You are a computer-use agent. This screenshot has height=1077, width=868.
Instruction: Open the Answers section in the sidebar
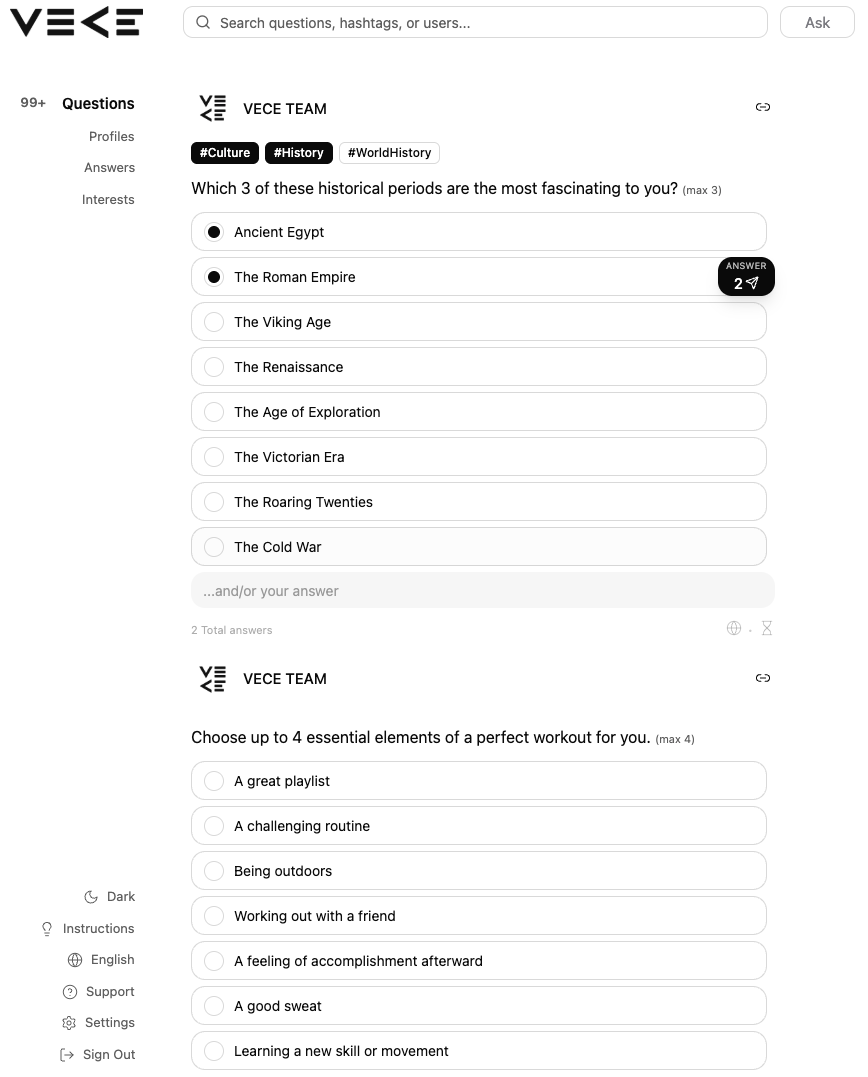(x=109, y=167)
